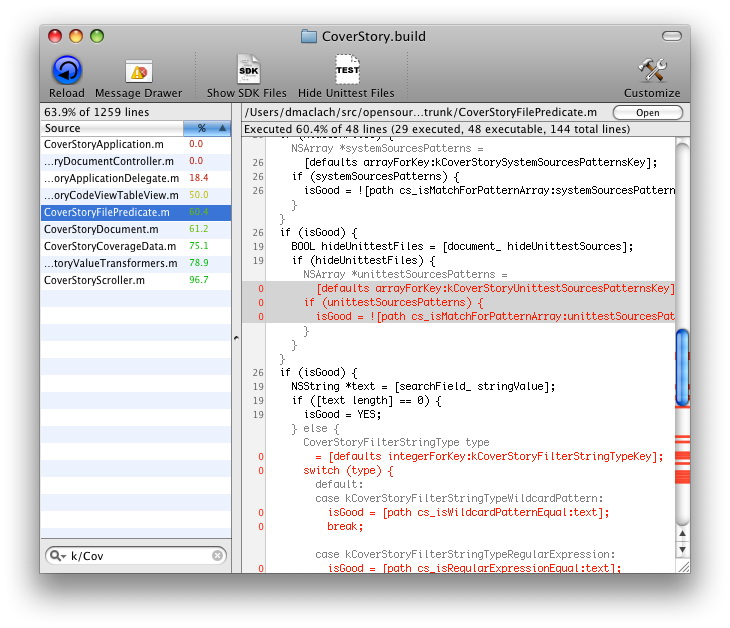Click the Reload toolbar icon

pyautogui.click(x=67, y=70)
